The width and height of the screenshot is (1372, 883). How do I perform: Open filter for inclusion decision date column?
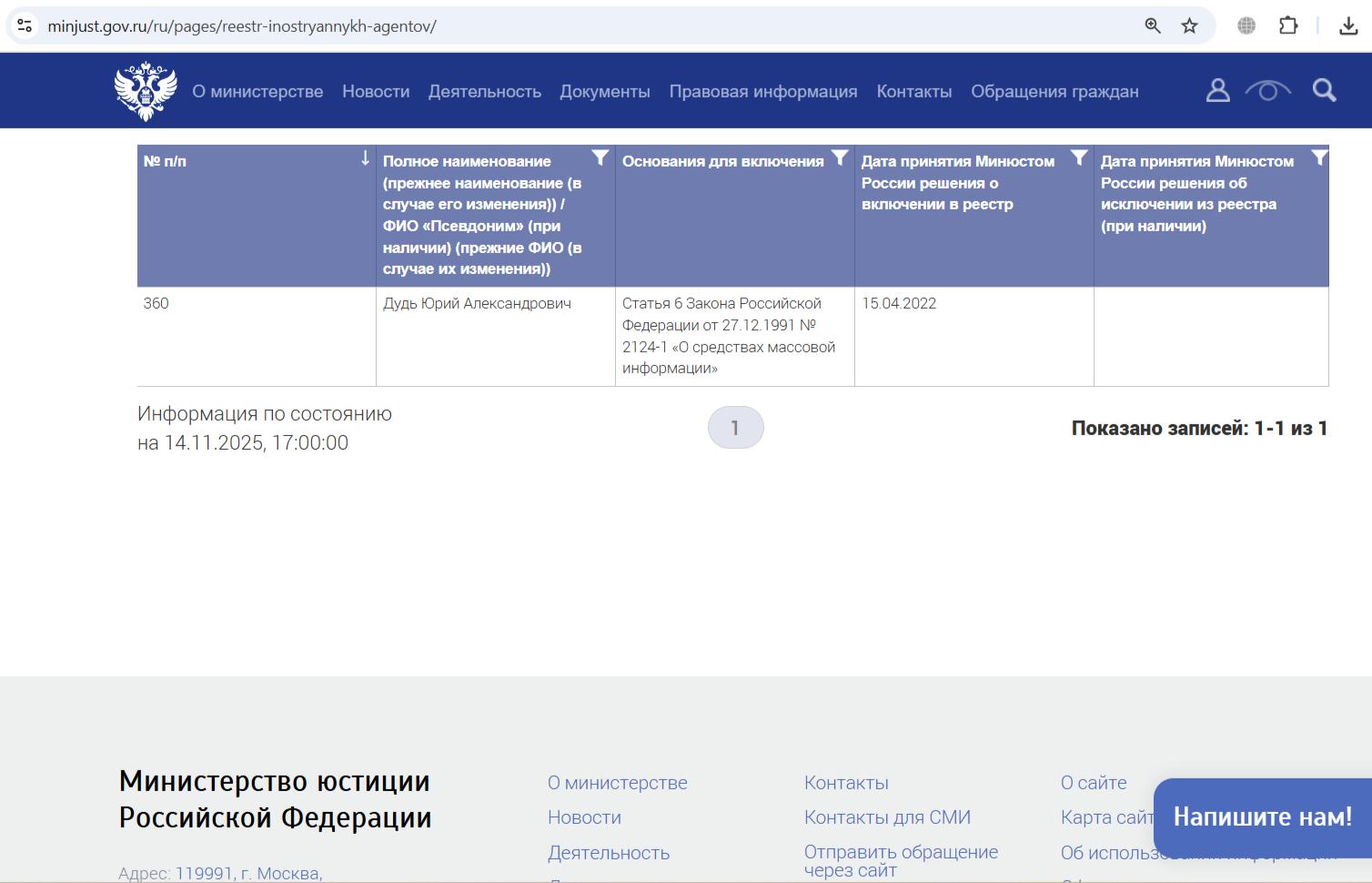(x=1079, y=158)
